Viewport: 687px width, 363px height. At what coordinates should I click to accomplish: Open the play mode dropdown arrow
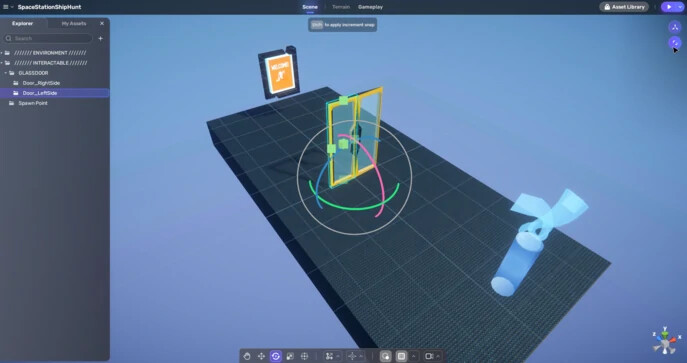679,7
